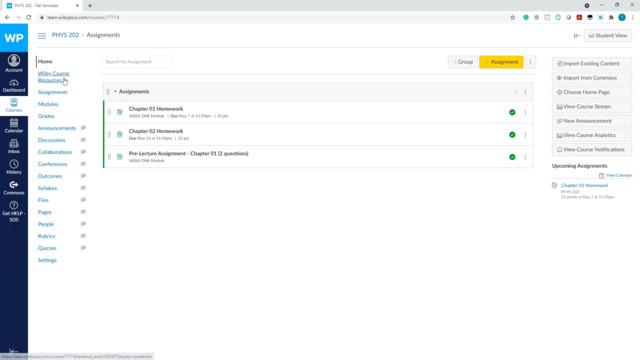Image resolution: width=640 pixels, height=360 pixels.
Task: Click hidden-eye icon next to Rubrics
Action: pyautogui.click(x=83, y=236)
